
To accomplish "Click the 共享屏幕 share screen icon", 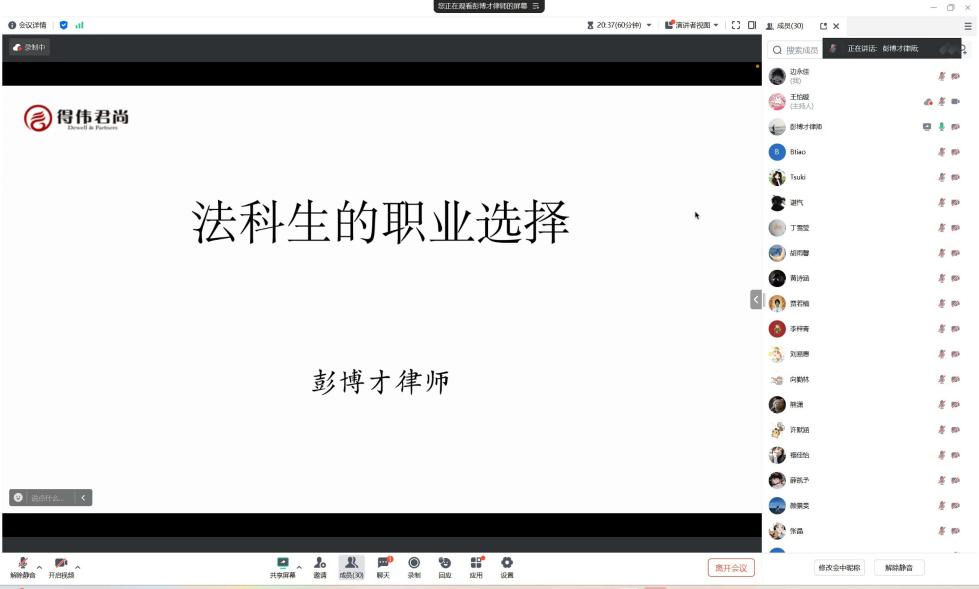I will tap(282, 564).
